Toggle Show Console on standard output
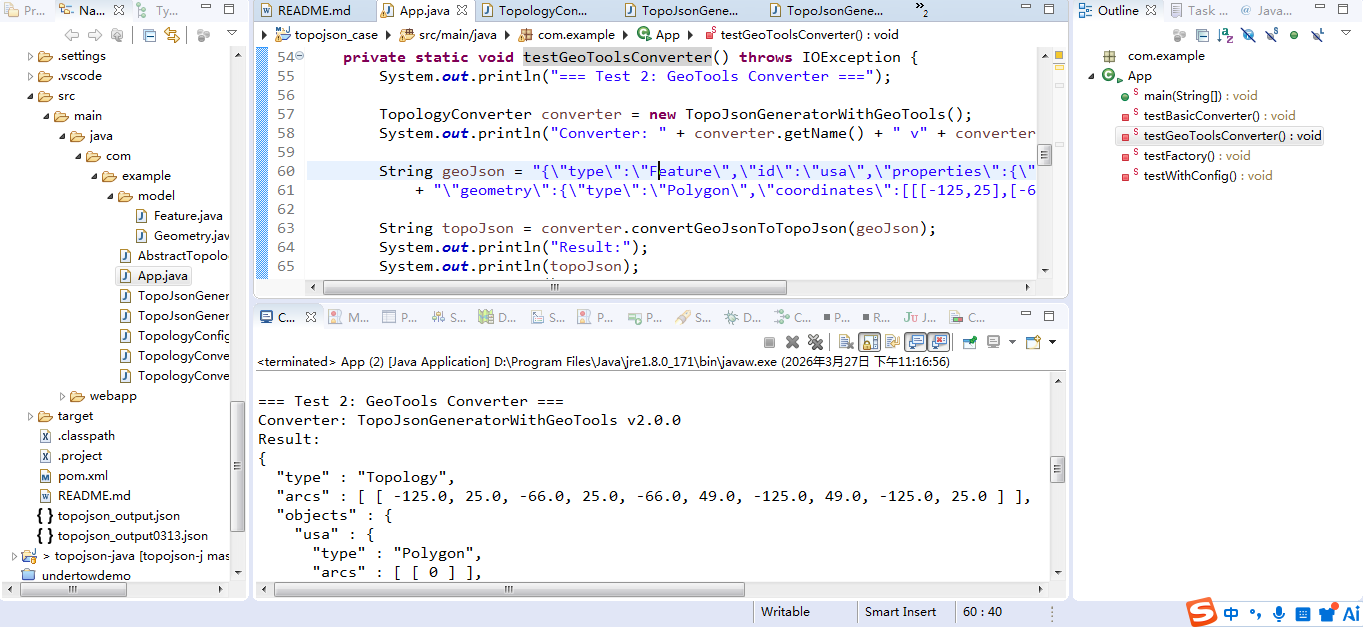Viewport: 1363px width, 627px height. [x=915, y=342]
